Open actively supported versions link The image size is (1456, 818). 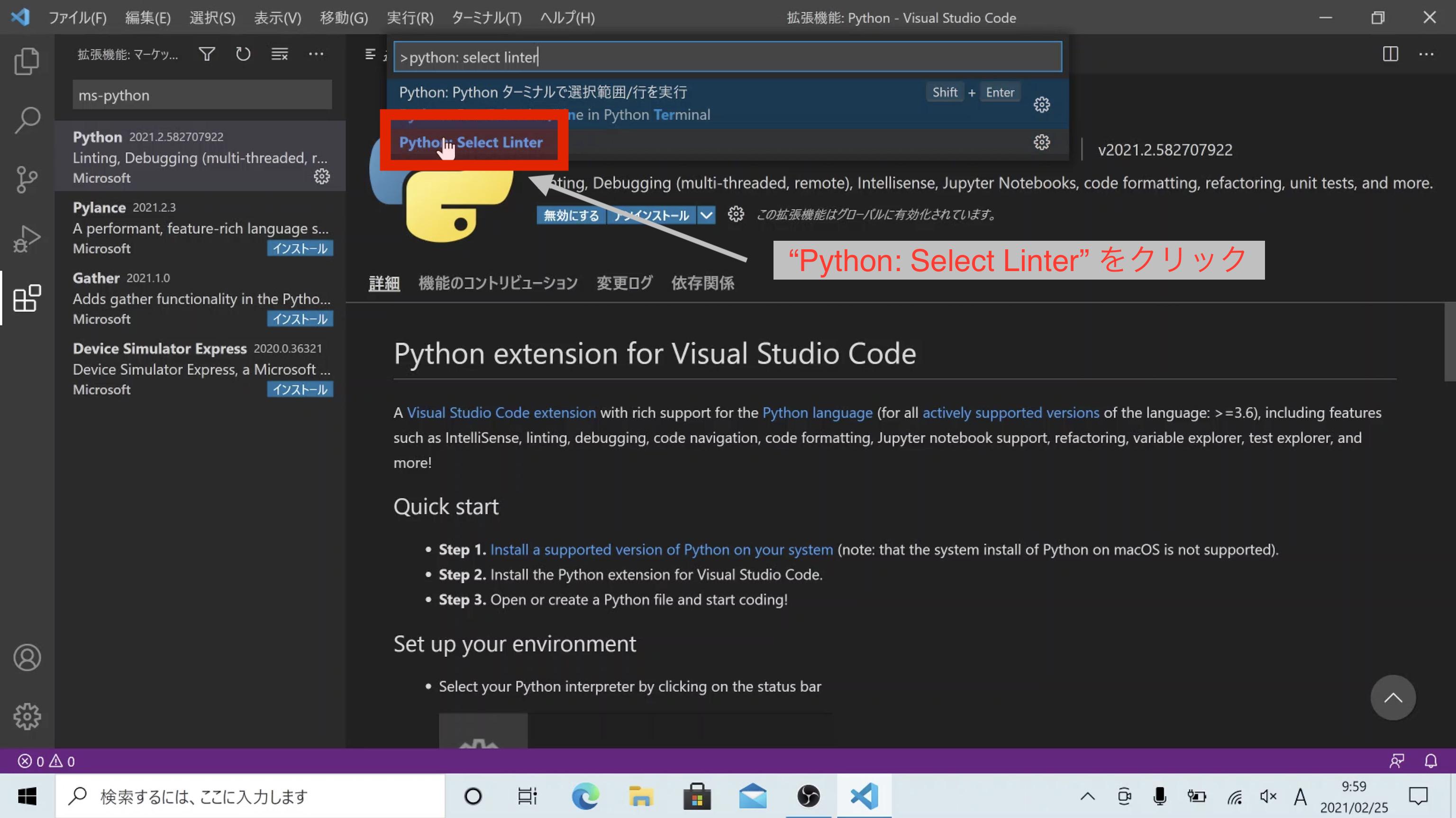(1010, 413)
